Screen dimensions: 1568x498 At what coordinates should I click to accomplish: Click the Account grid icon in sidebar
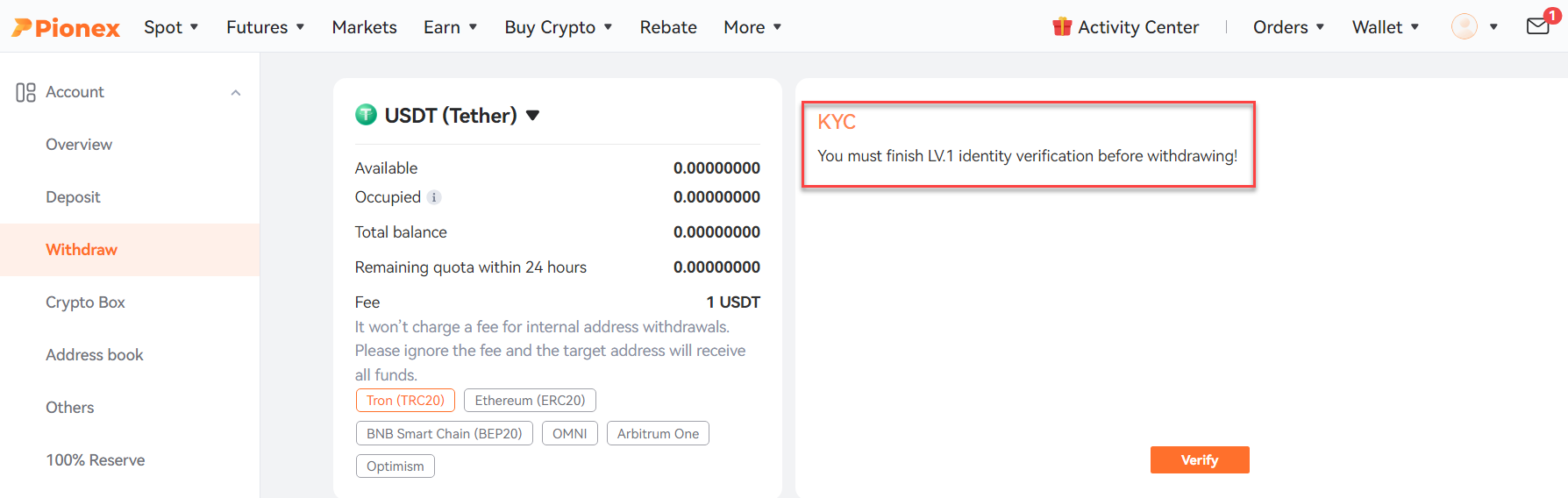26,92
